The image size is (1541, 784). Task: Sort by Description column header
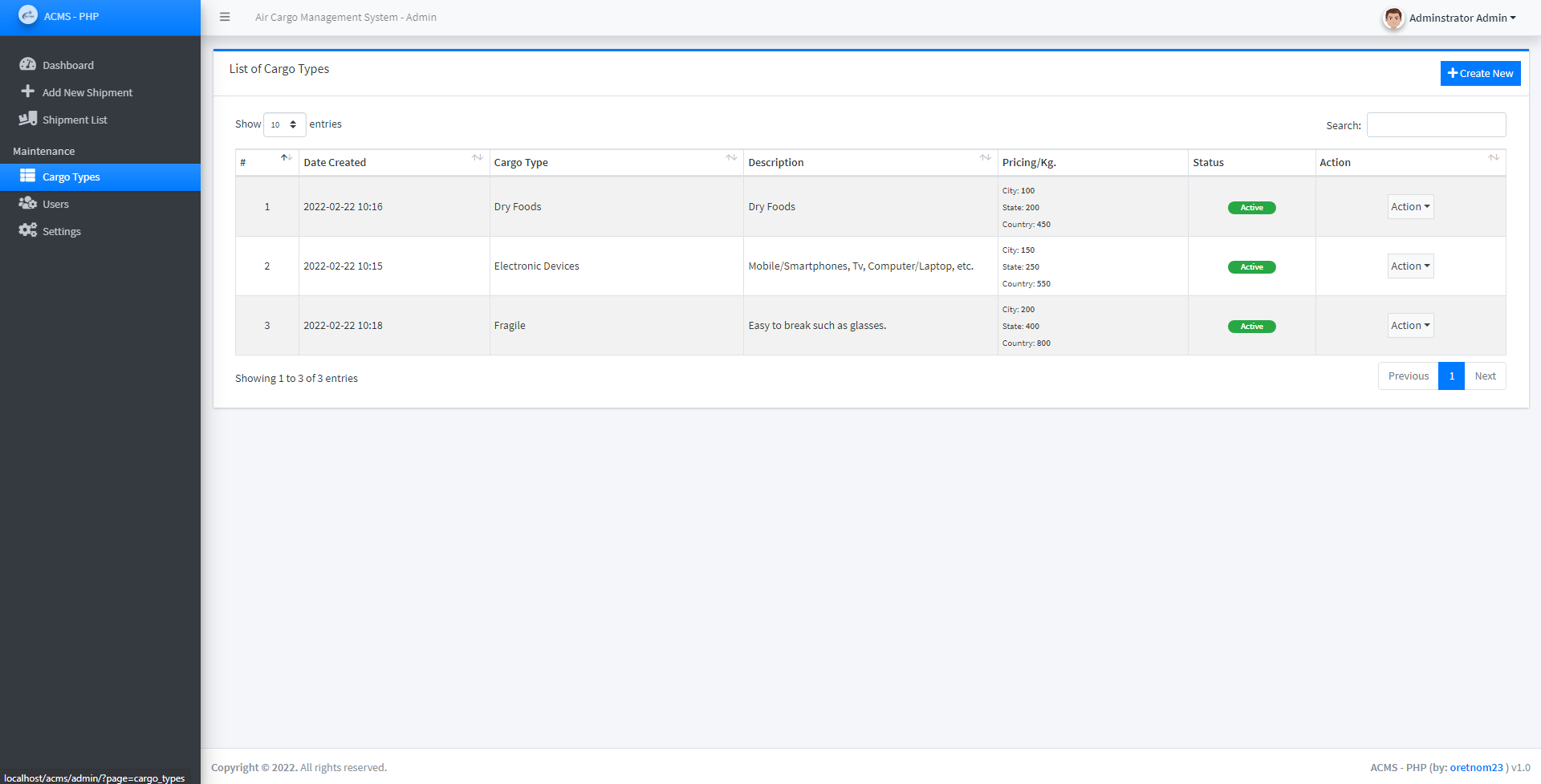[x=871, y=162]
